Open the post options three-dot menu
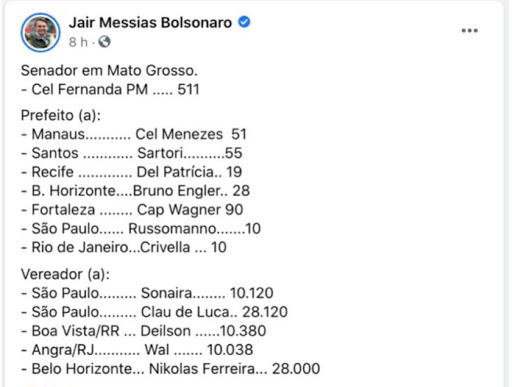Image resolution: width=512 pixels, height=387 pixels. click(x=469, y=31)
